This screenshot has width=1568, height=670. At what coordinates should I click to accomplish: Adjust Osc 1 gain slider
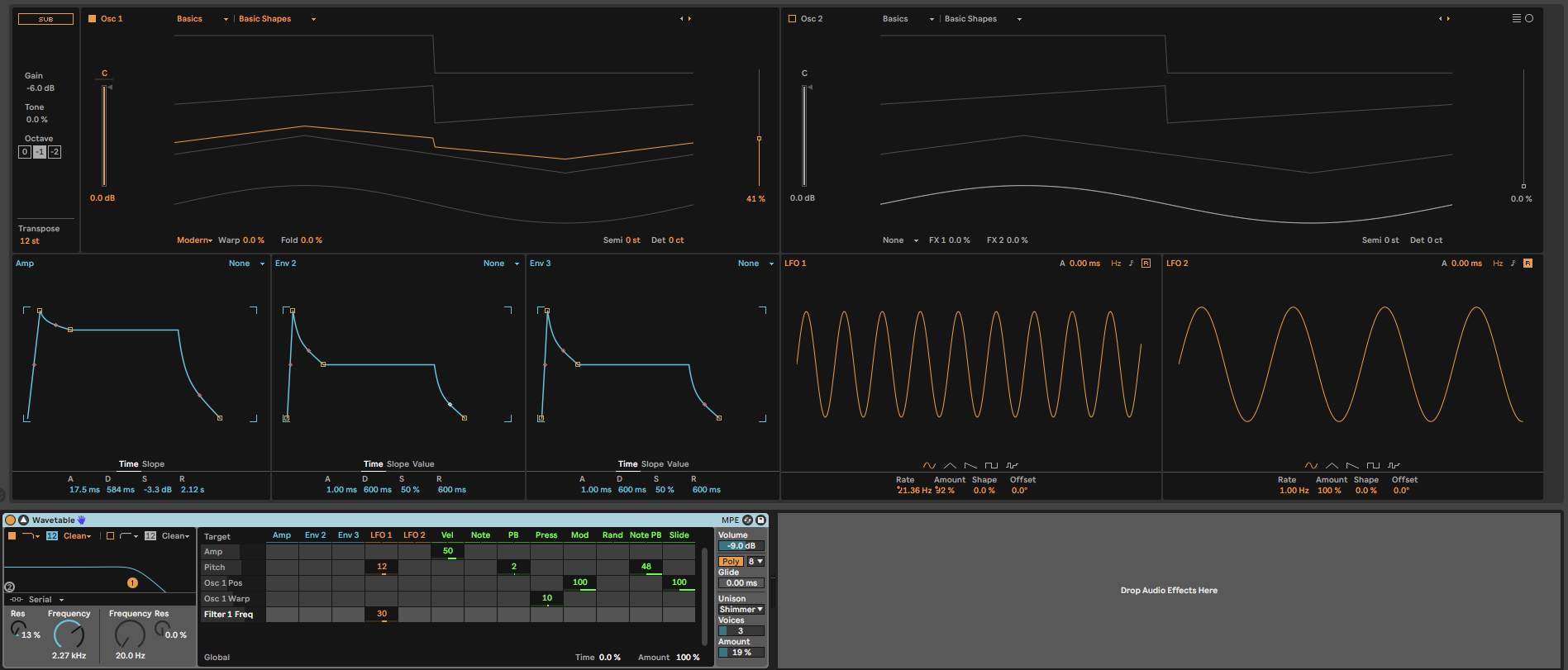(104, 135)
